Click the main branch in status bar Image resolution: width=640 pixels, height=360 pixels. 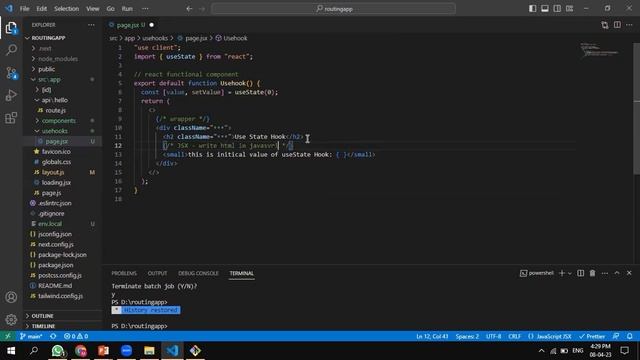coord(31,336)
